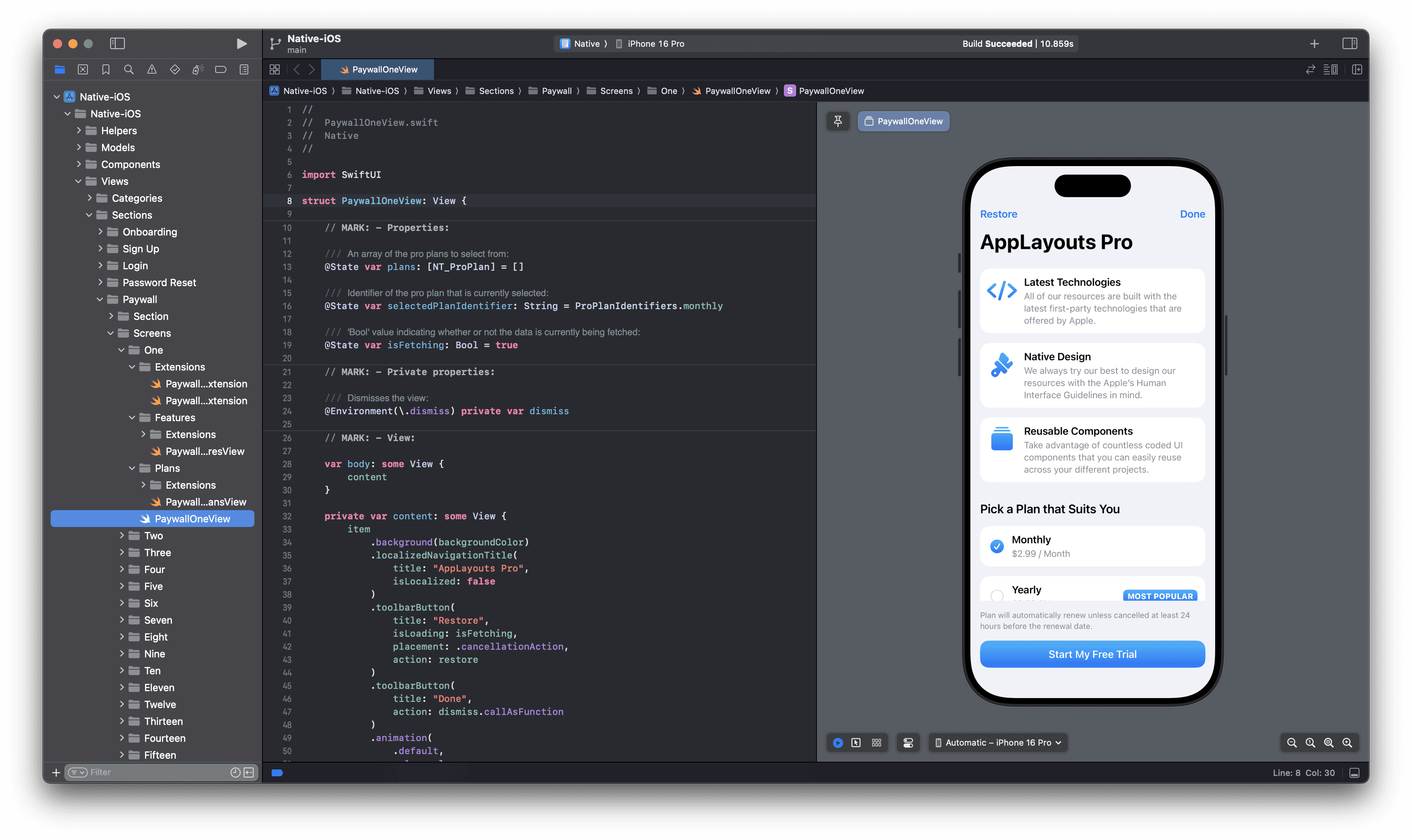Viewport: 1412px width, 840px height.
Task: Select the bookmark navigator icon
Action: click(x=106, y=69)
